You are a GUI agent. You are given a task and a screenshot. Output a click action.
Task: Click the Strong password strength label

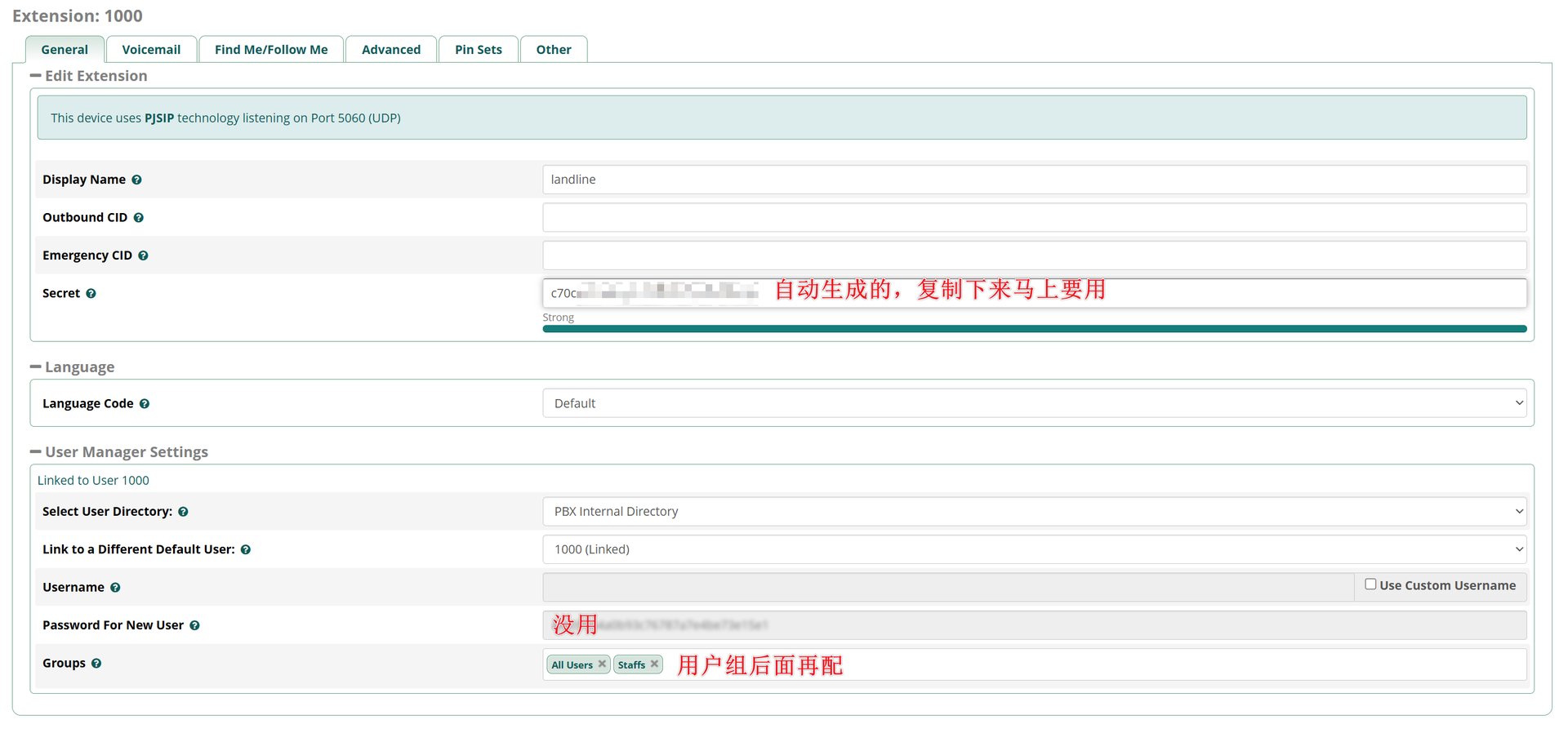[x=558, y=318]
